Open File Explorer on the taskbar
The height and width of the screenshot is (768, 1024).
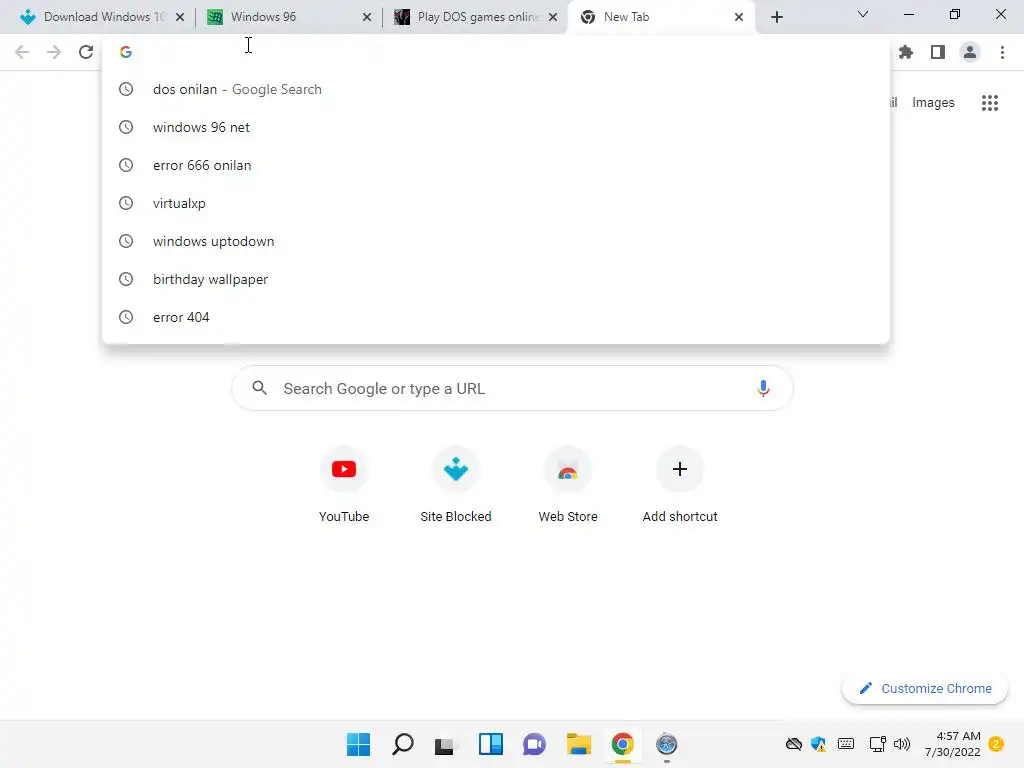pyautogui.click(x=579, y=744)
